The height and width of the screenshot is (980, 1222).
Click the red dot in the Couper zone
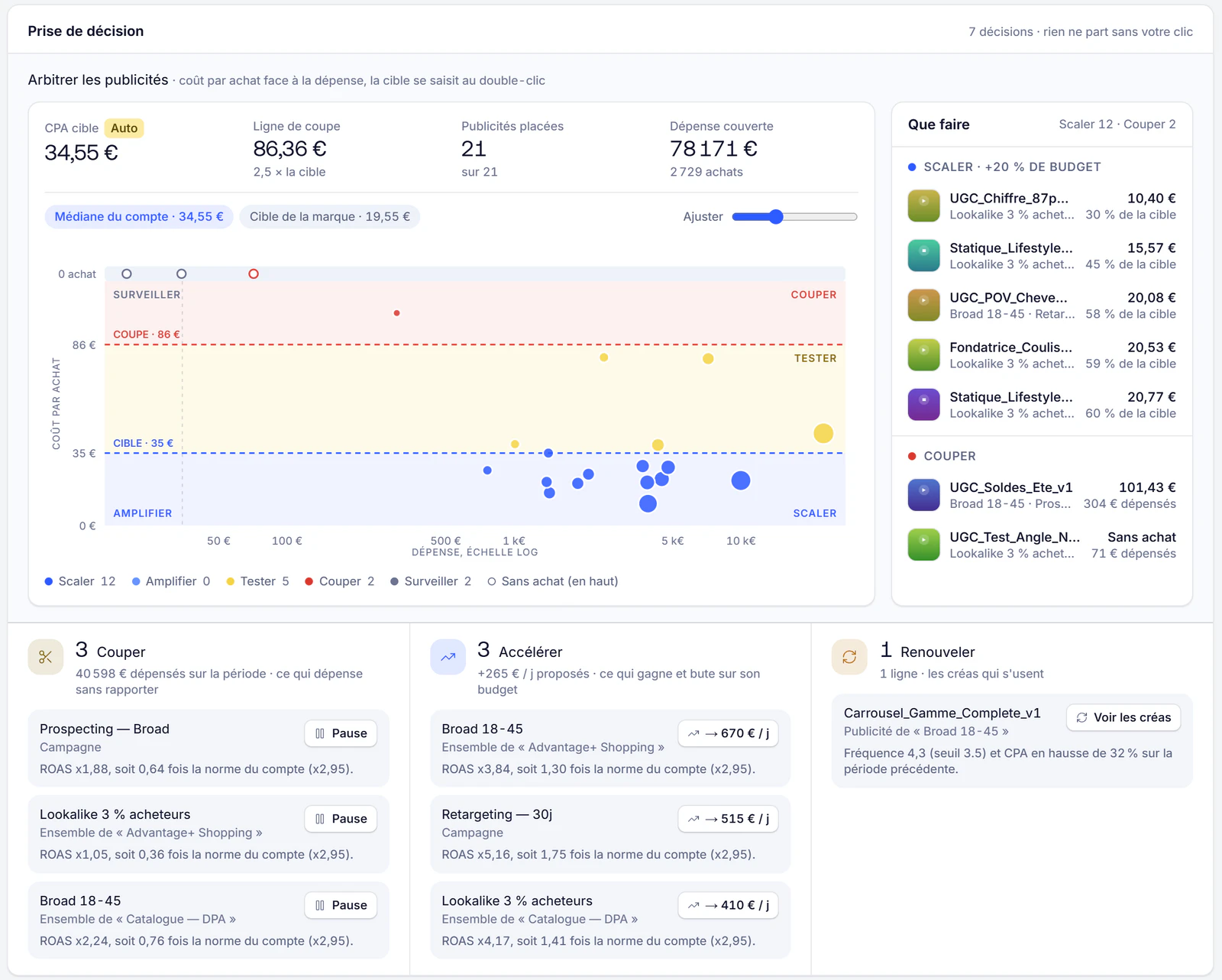[396, 313]
